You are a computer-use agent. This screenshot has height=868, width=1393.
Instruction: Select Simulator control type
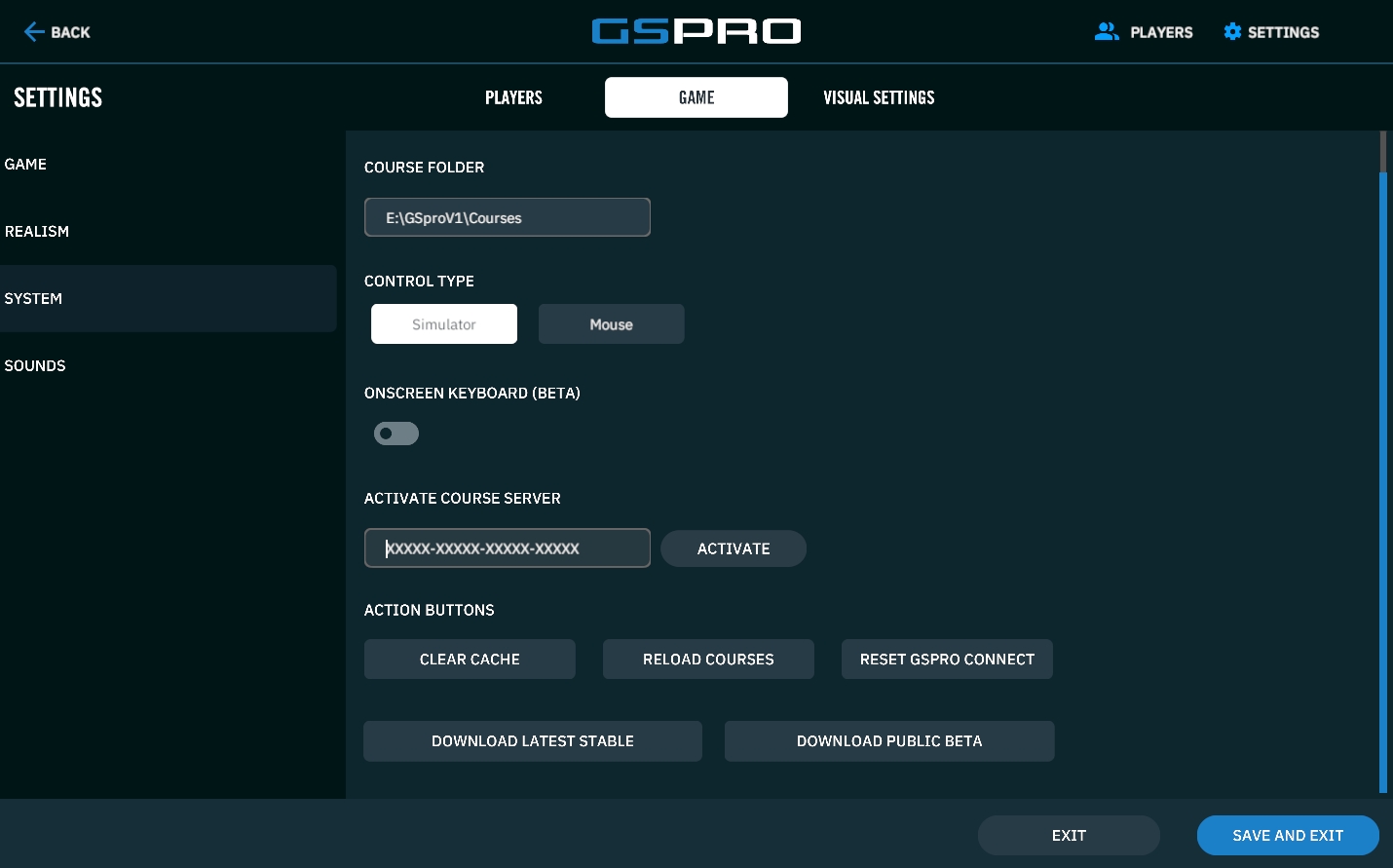coord(444,324)
